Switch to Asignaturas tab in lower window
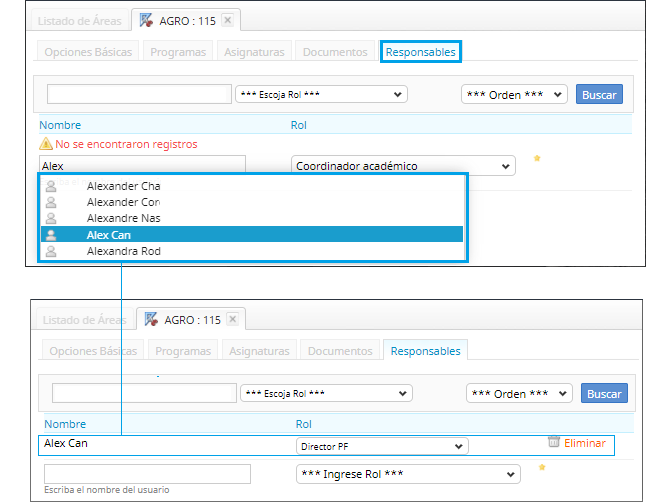Image resolution: width=646 pixels, height=503 pixels. (x=259, y=351)
